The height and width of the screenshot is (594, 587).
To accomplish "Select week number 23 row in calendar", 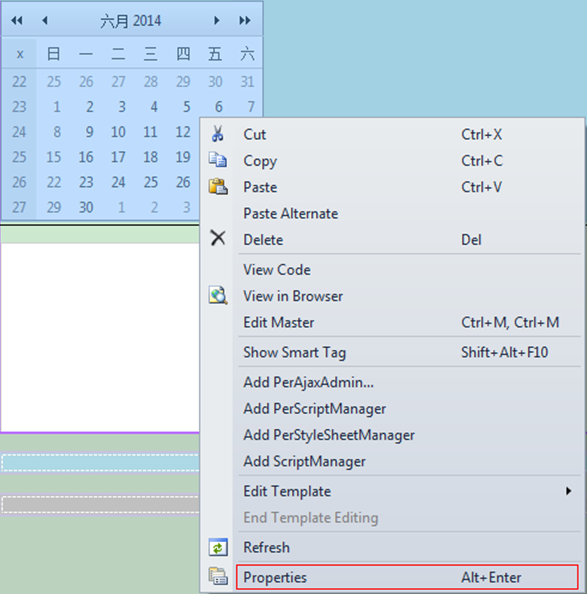I will pyautogui.click(x=19, y=107).
